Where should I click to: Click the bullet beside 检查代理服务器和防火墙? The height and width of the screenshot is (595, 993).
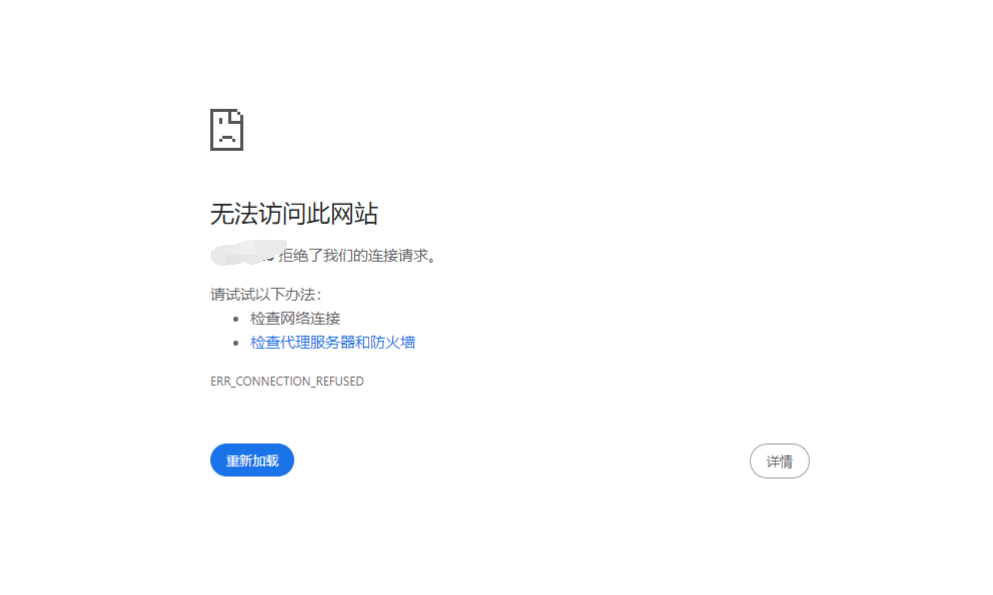[x=236, y=342]
